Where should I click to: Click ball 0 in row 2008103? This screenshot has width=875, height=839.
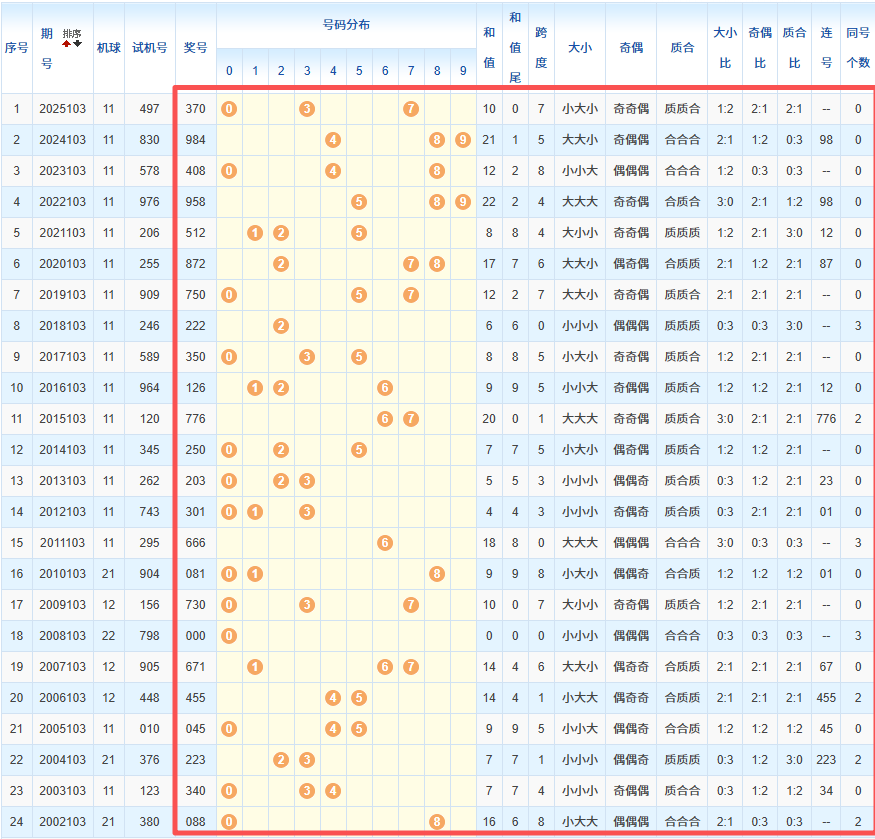click(x=229, y=636)
